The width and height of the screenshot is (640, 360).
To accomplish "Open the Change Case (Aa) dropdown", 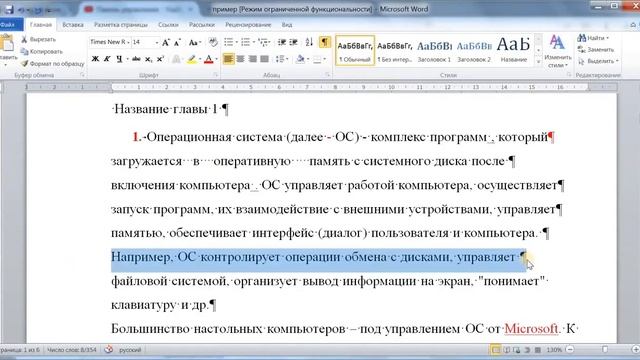I will click(194, 42).
